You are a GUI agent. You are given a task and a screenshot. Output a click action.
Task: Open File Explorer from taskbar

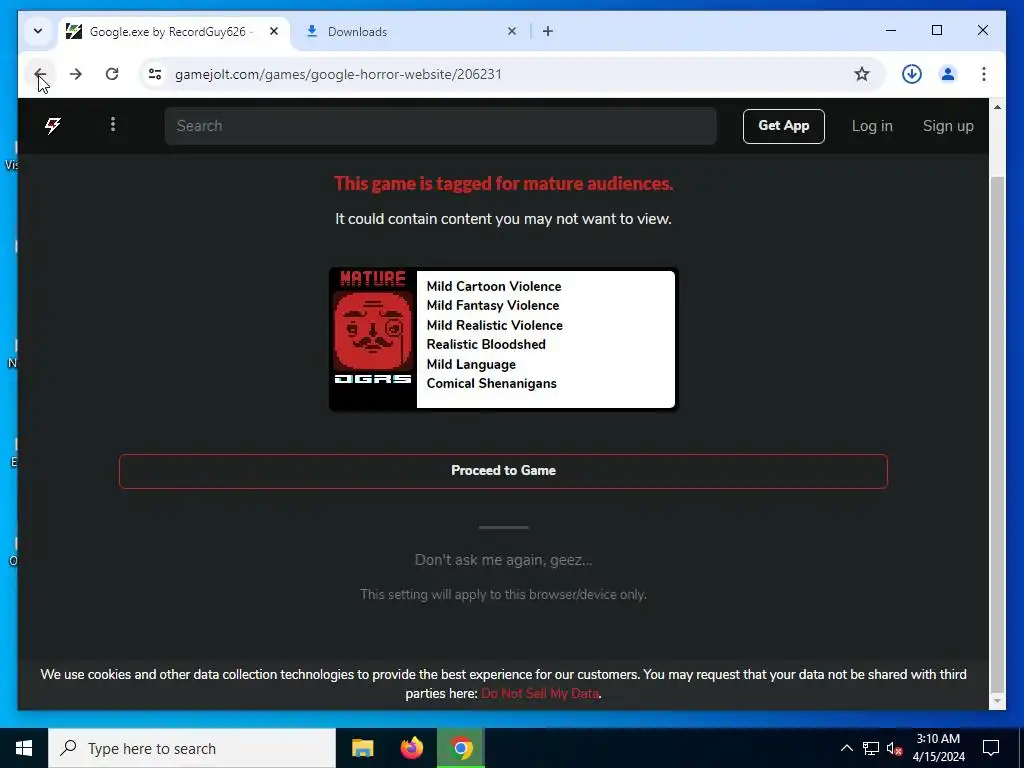coord(362,748)
